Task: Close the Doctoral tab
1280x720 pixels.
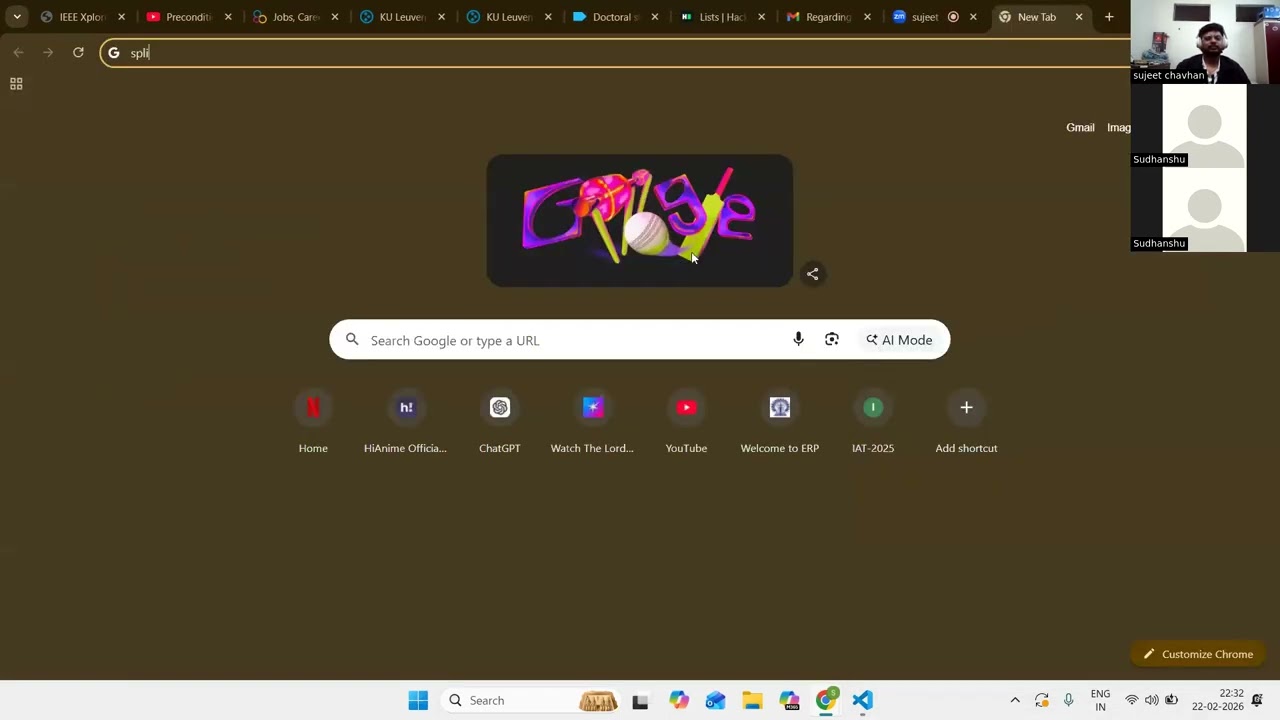Action: [x=655, y=17]
